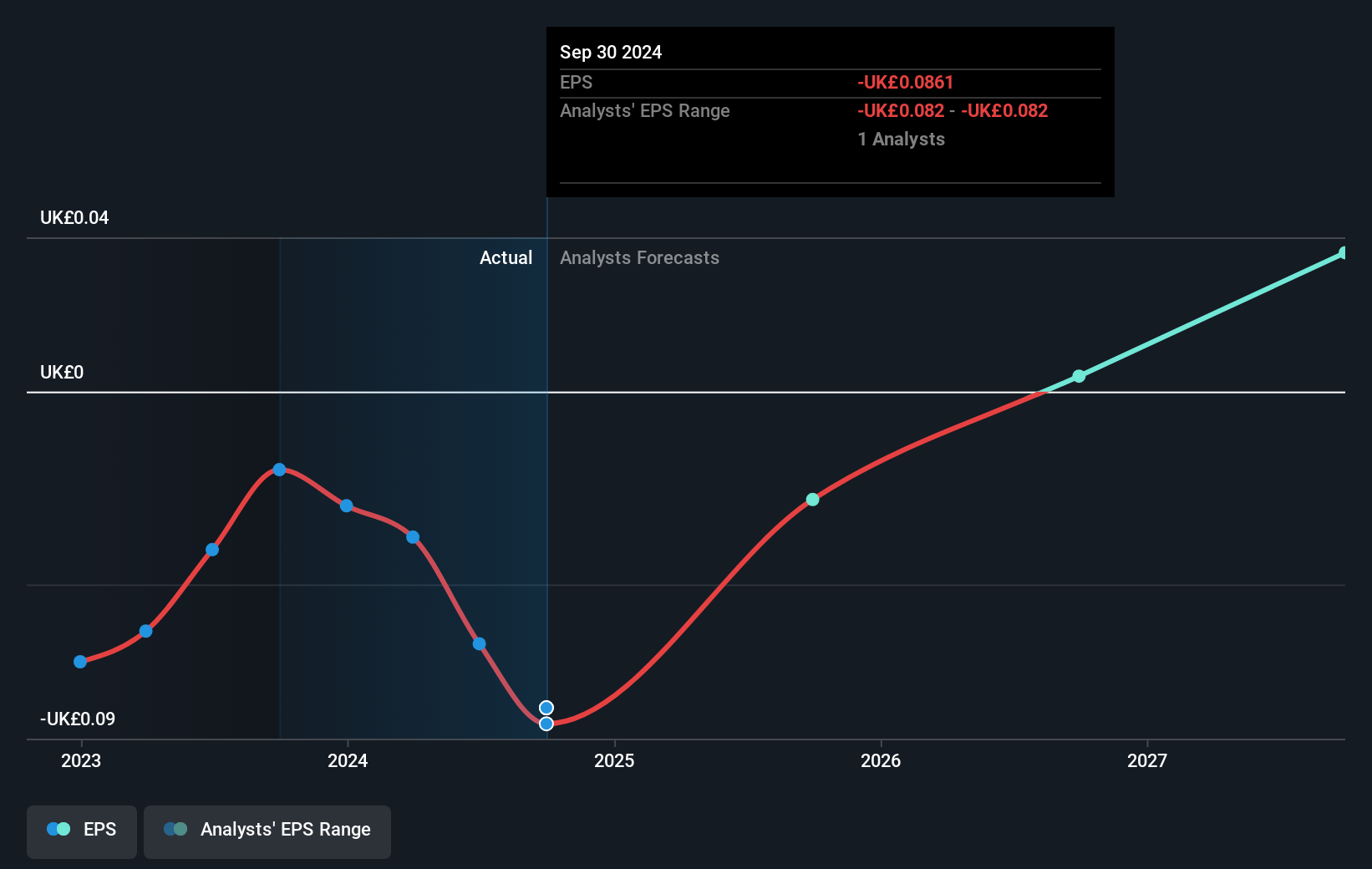The width and height of the screenshot is (1372, 869).
Task: Click the 2025 x-axis label
Action: point(614,760)
